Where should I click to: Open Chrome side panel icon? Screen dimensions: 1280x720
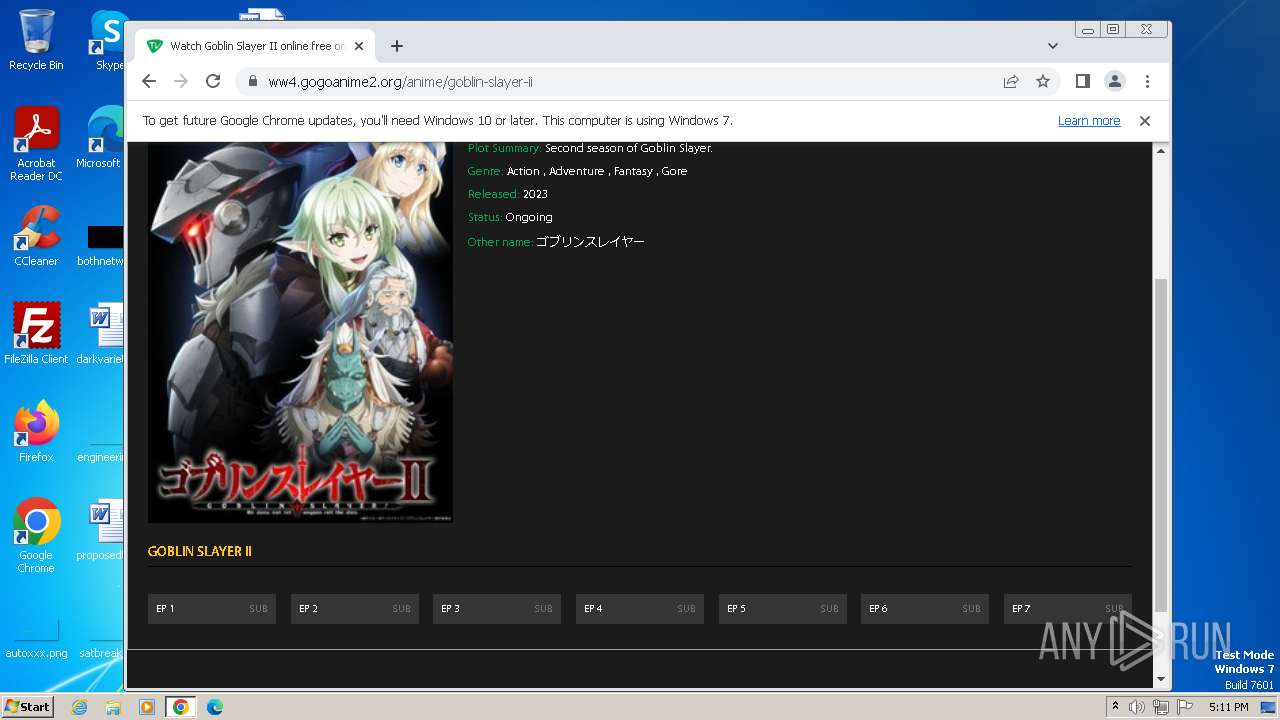[x=1082, y=81]
